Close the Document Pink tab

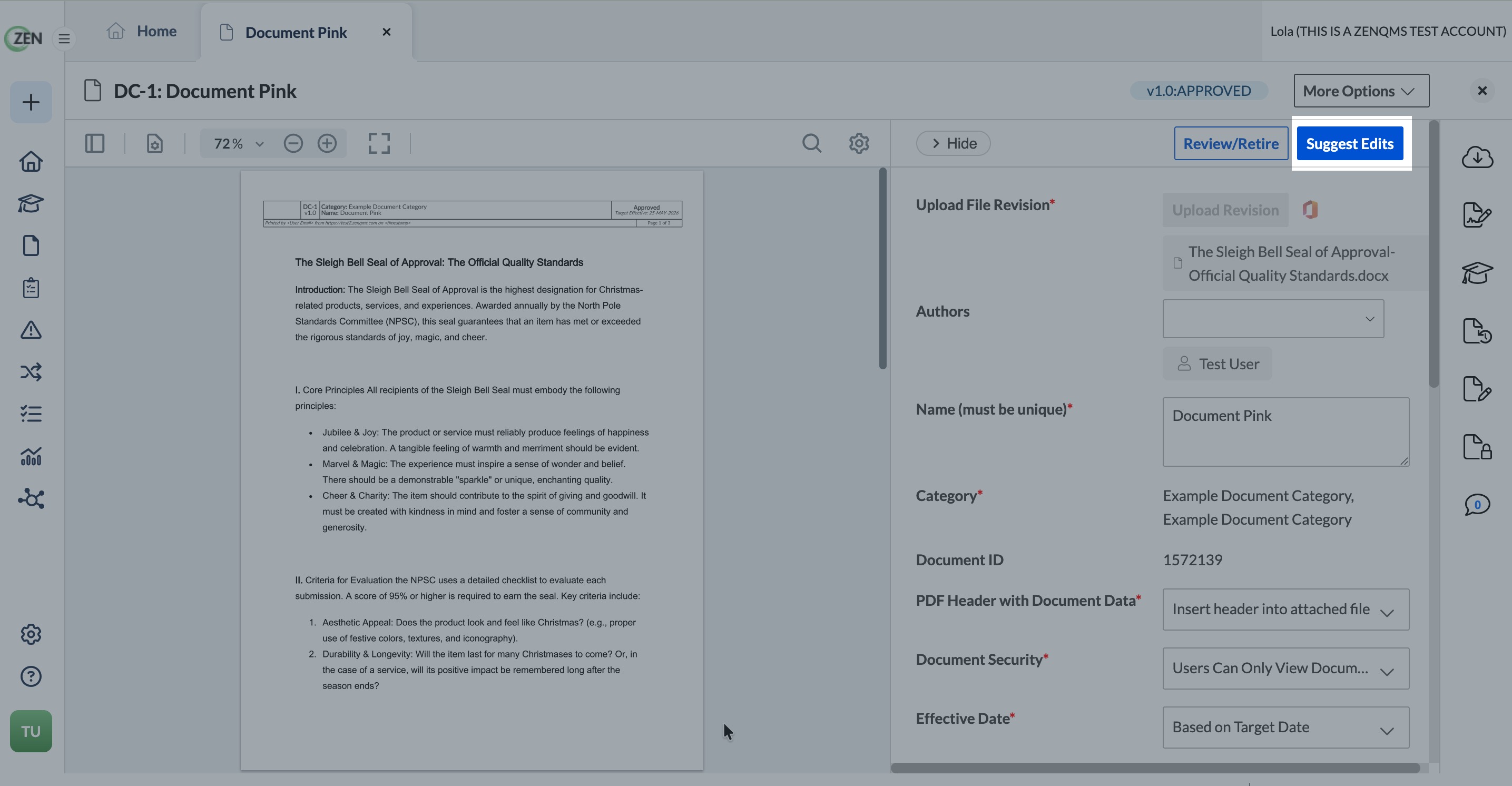pyautogui.click(x=386, y=32)
